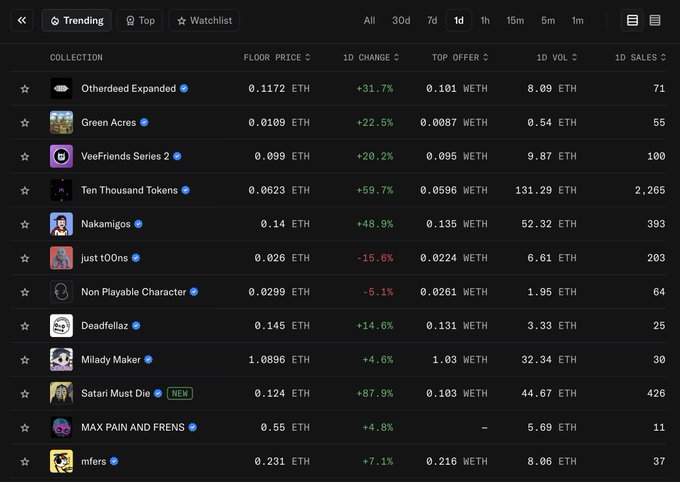Sort by 1D Sales column
This screenshot has width=680, height=482.
point(640,57)
